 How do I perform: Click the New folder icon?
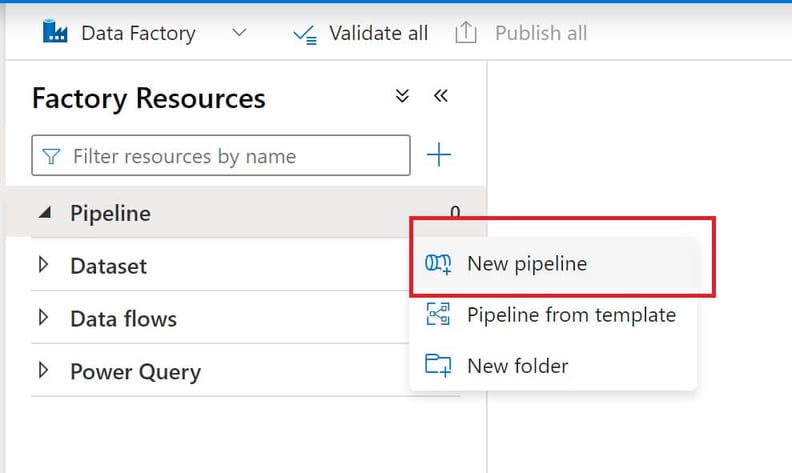438,365
